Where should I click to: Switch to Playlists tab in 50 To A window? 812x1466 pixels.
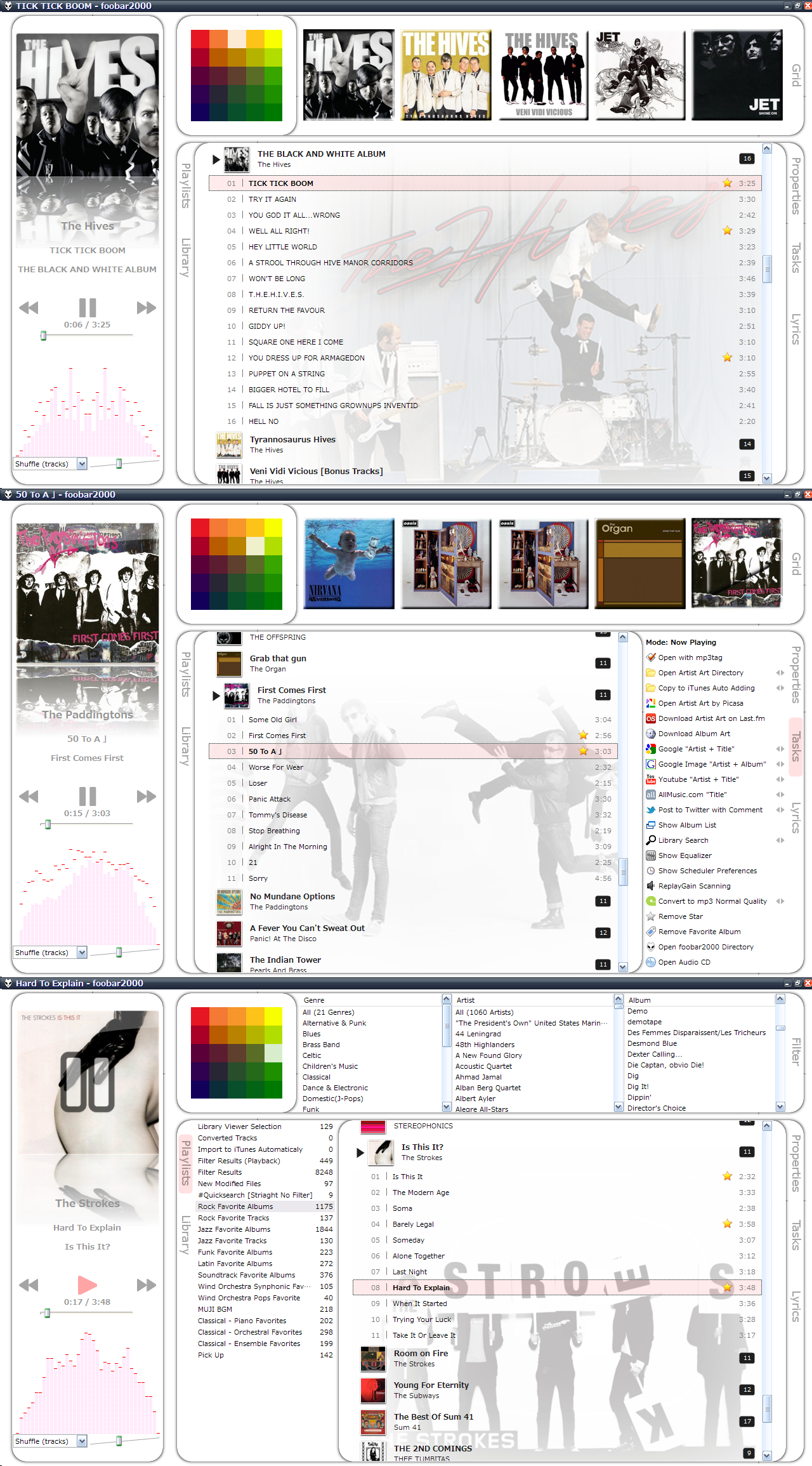[x=185, y=675]
